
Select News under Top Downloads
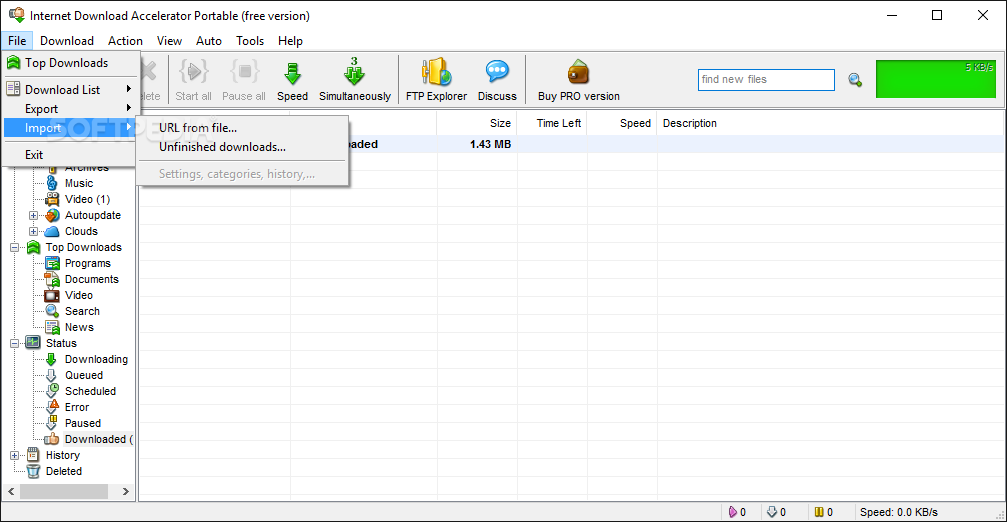[79, 327]
